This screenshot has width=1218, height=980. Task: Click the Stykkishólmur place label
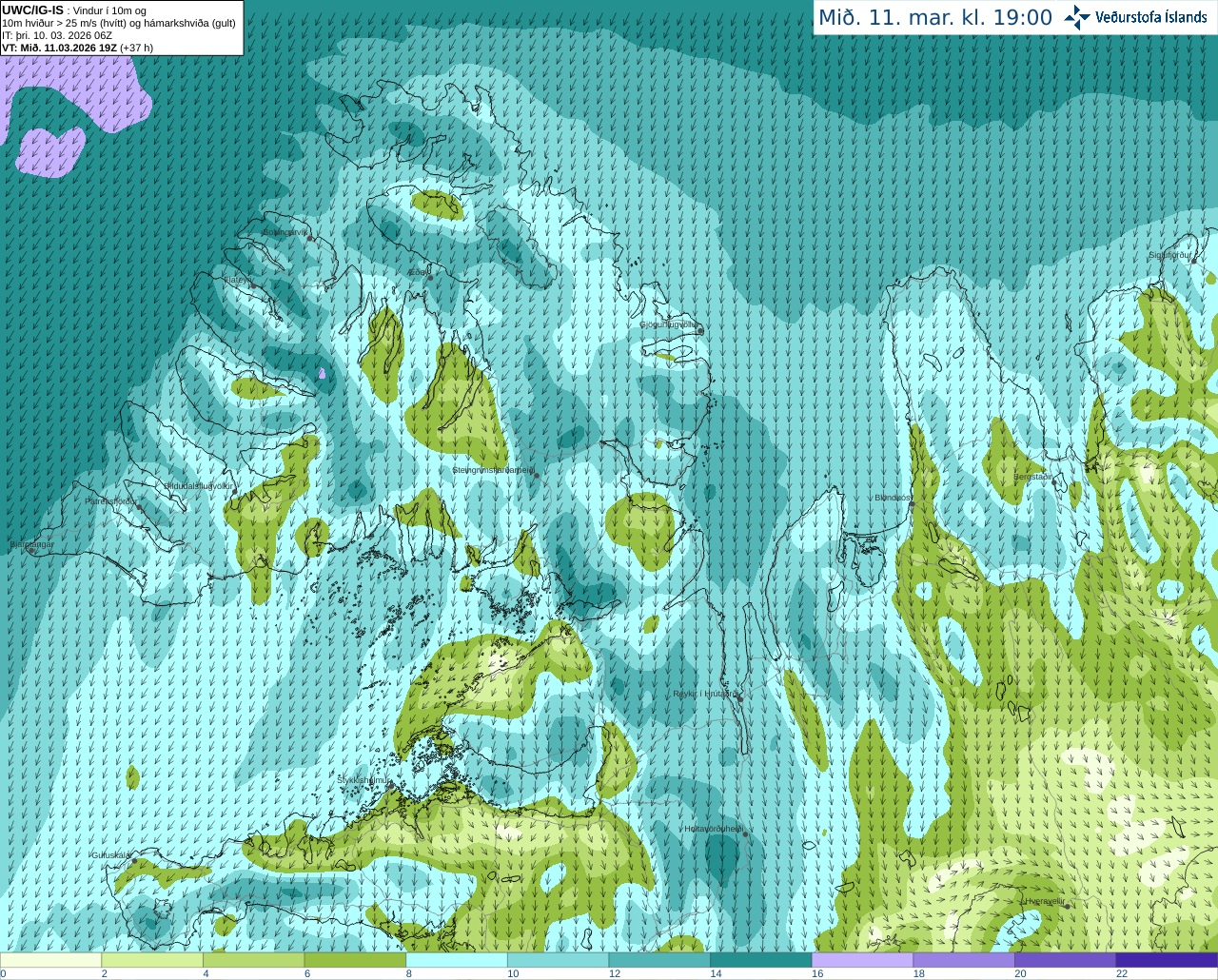pos(363,780)
